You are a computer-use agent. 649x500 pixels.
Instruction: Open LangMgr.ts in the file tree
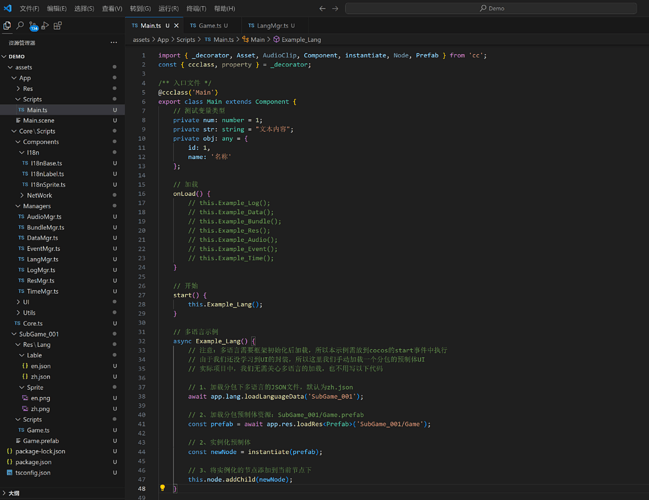point(44,259)
